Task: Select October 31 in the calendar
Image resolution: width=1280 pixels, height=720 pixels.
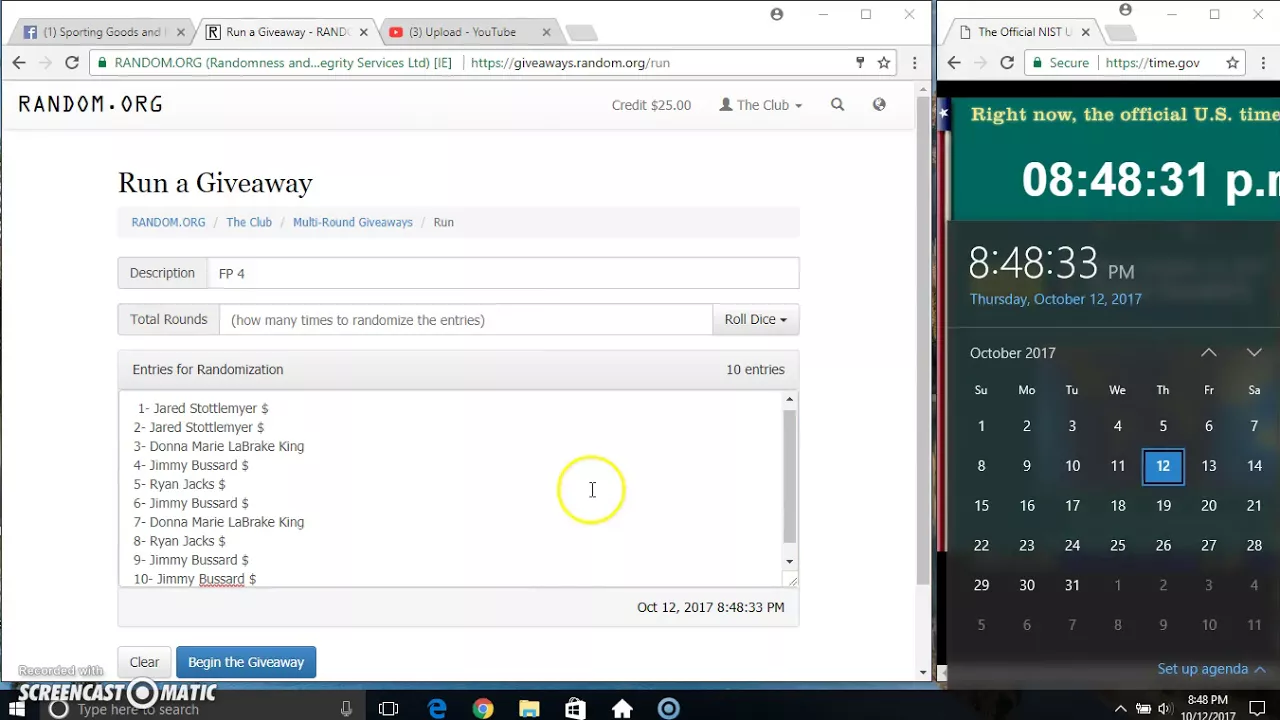Action: click(x=1072, y=585)
